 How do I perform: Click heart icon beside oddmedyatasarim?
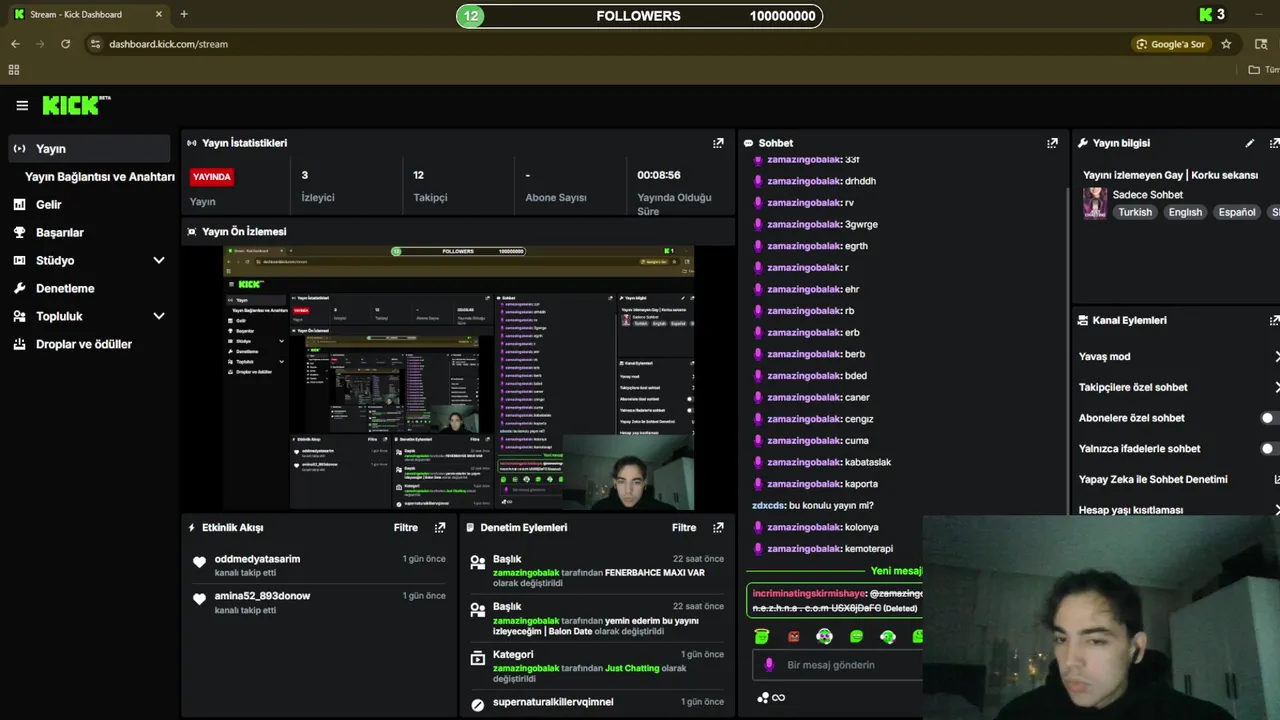199,562
